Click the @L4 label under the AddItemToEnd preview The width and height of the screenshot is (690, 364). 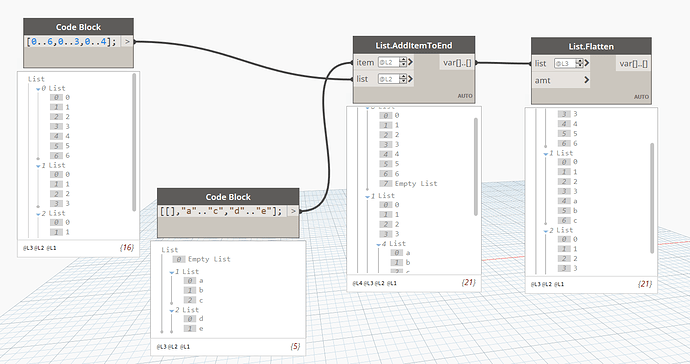coord(357,283)
